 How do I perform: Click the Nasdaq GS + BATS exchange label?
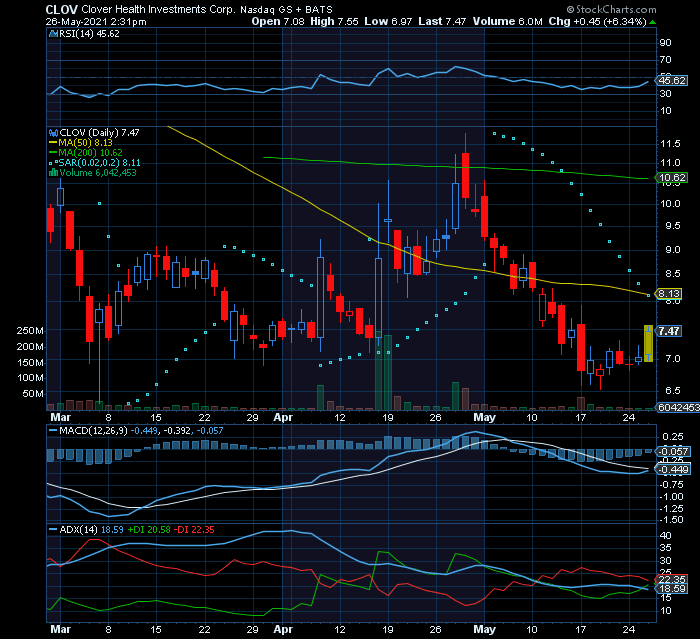click(x=286, y=10)
